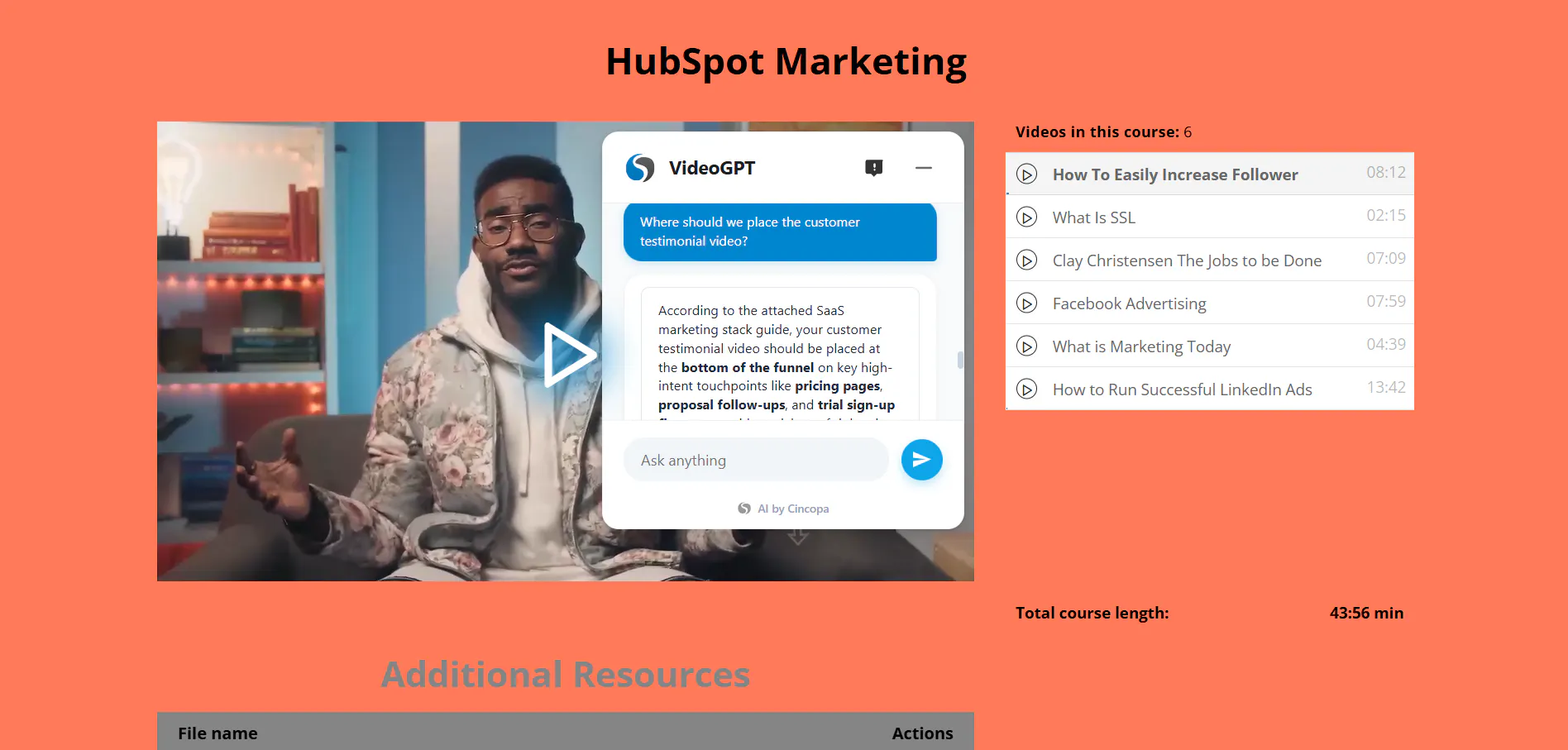Play icon for Facebook Advertising
1568x750 pixels.
point(1026,303)
